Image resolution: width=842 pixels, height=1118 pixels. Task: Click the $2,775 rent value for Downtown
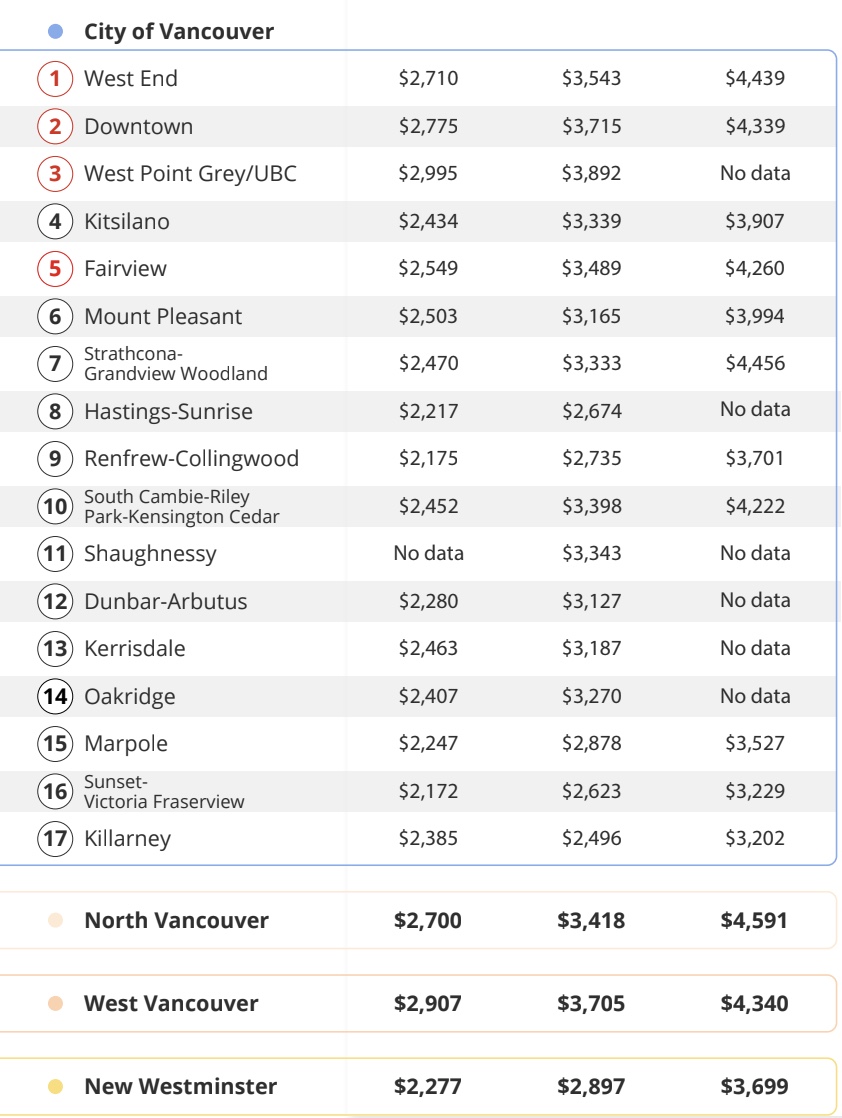click(x=428, y=126)
